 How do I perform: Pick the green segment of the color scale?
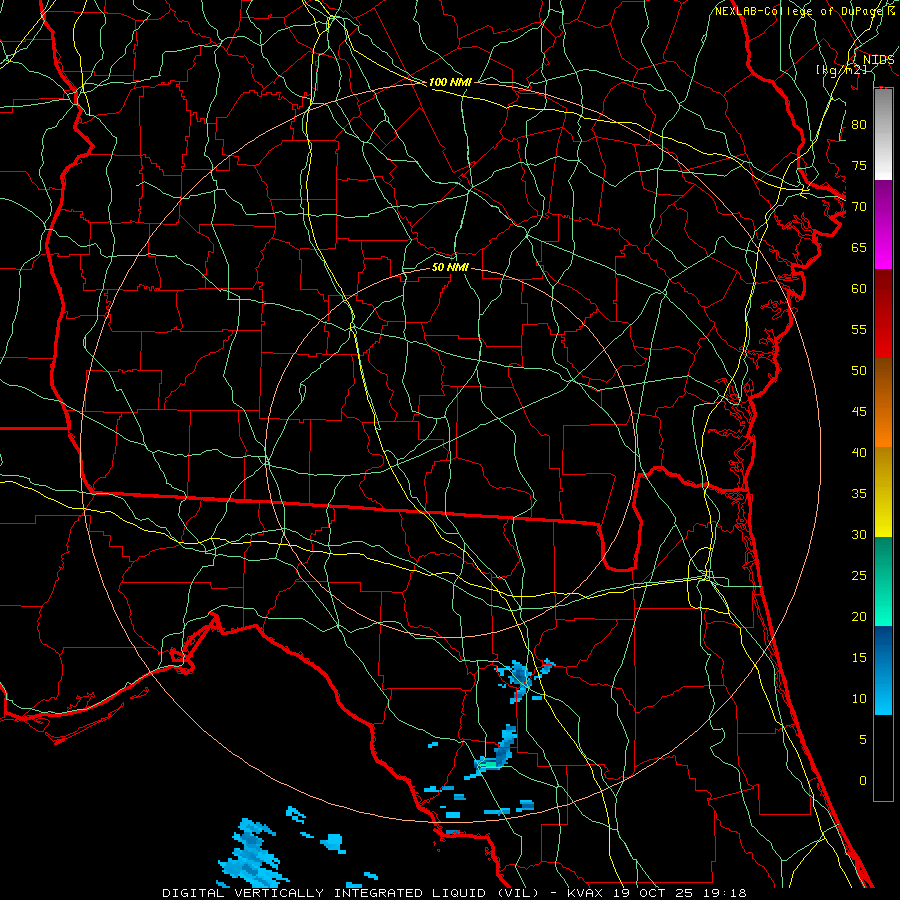883,581
